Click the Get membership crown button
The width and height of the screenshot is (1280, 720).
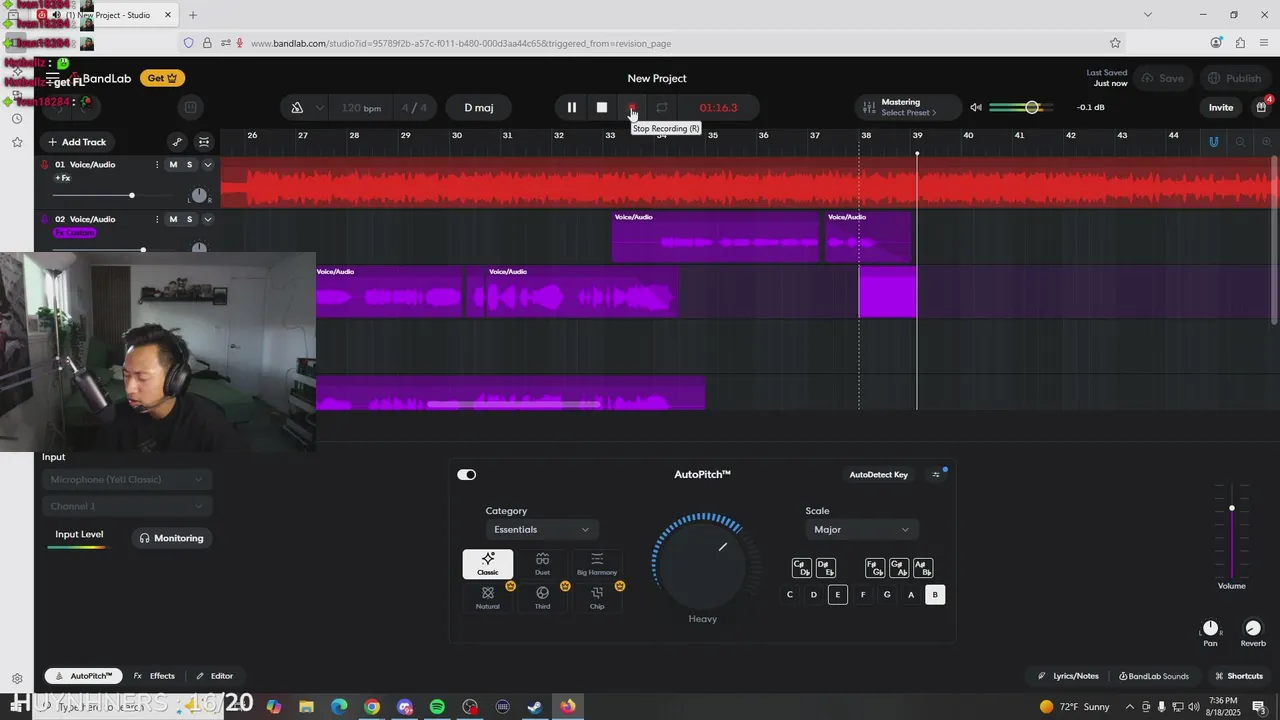(x=162, y=78)
